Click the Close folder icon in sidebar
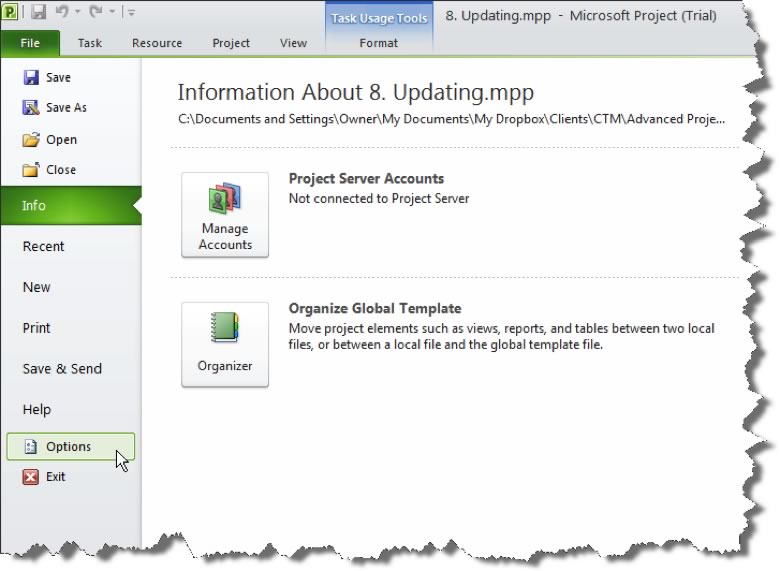780x571 pixels. coord(31,170)
